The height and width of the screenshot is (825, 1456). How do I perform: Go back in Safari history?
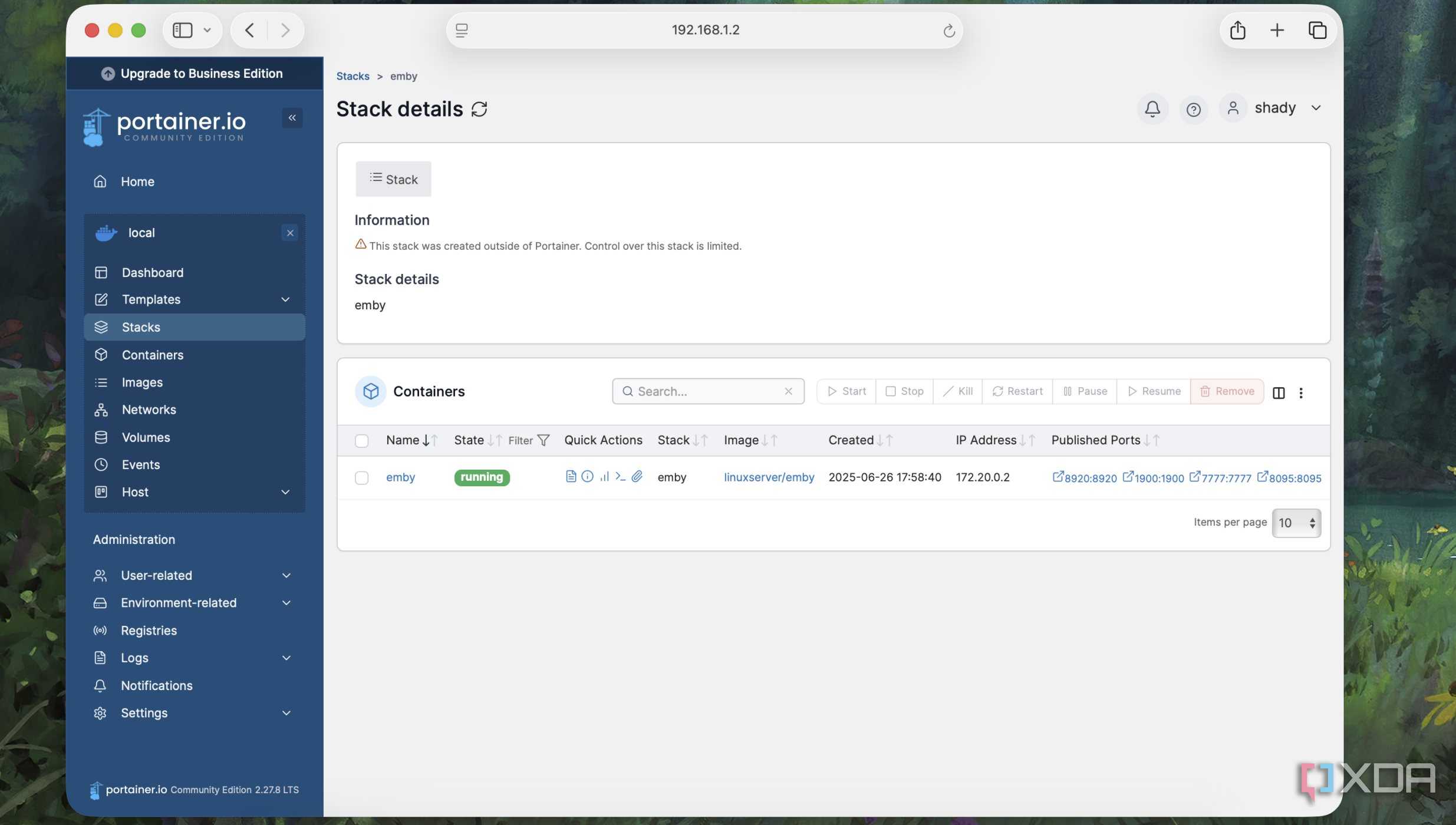pyautogui.click(x=249, y=29)
